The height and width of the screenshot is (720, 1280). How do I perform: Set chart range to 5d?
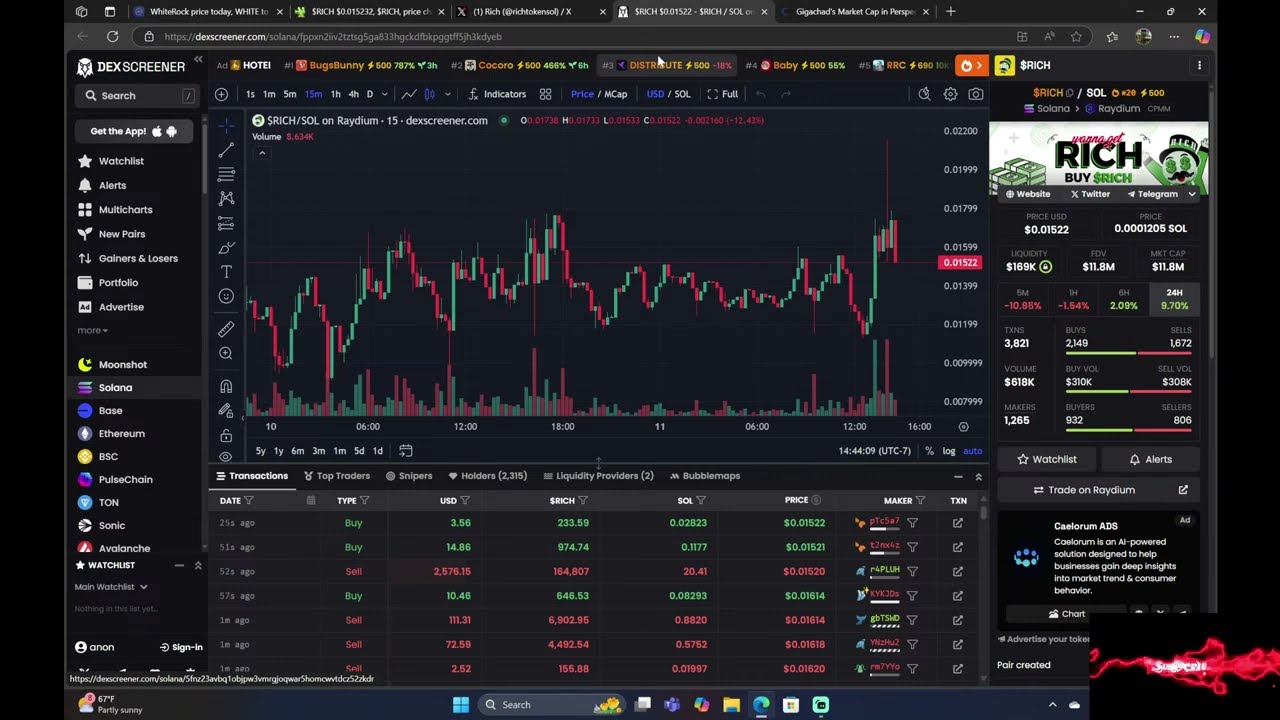[x=359, y=451]
